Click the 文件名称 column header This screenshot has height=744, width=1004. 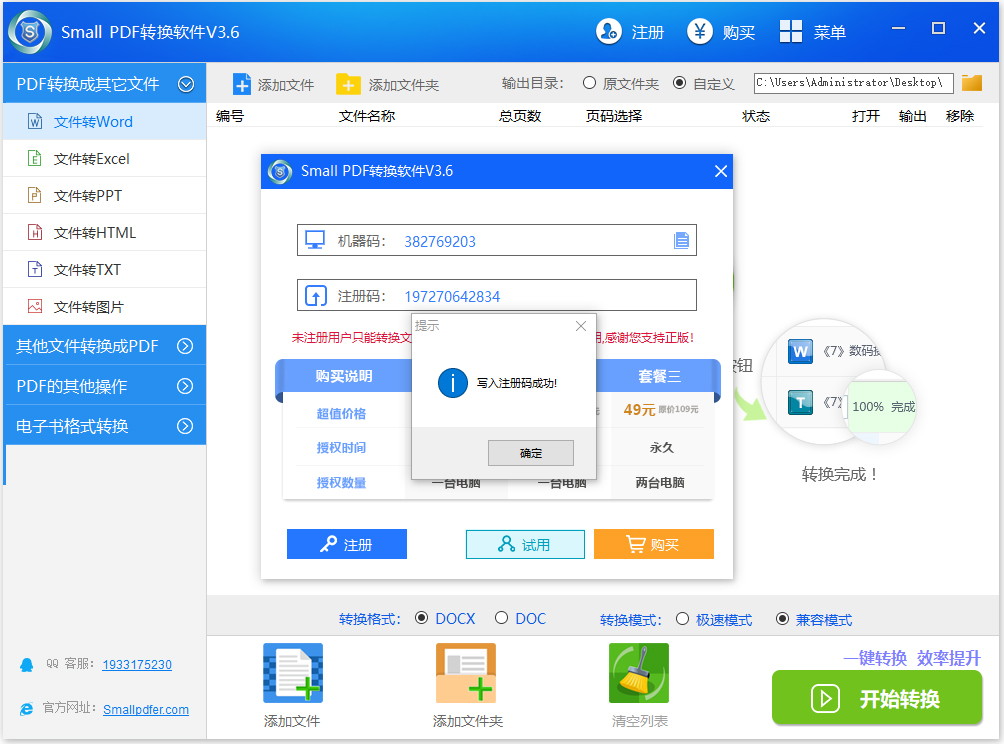coord(367,116)
